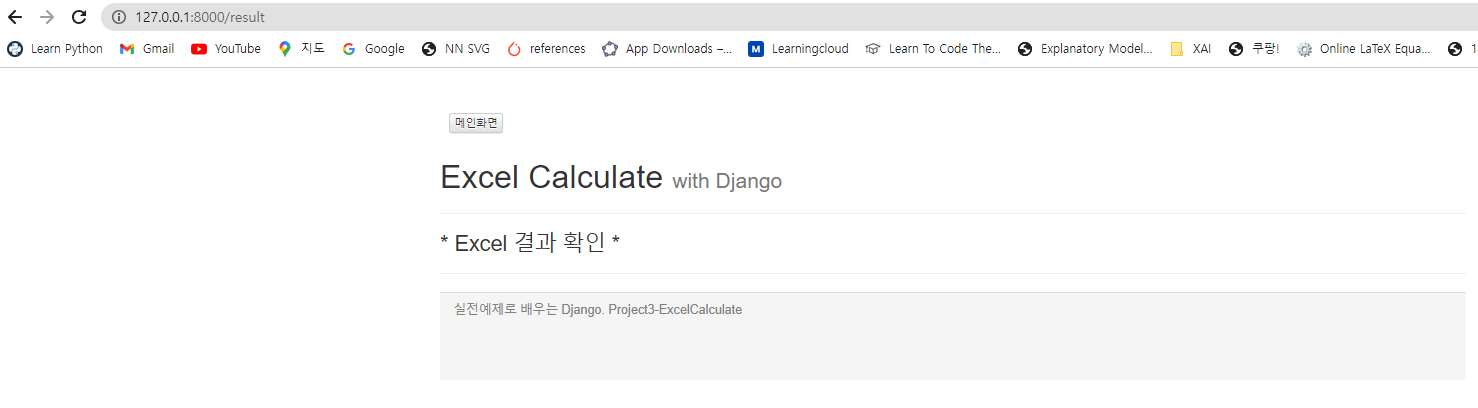1478x408 pixels.
Task: Click the site info icon in address bar
Action: coord(119,17)
